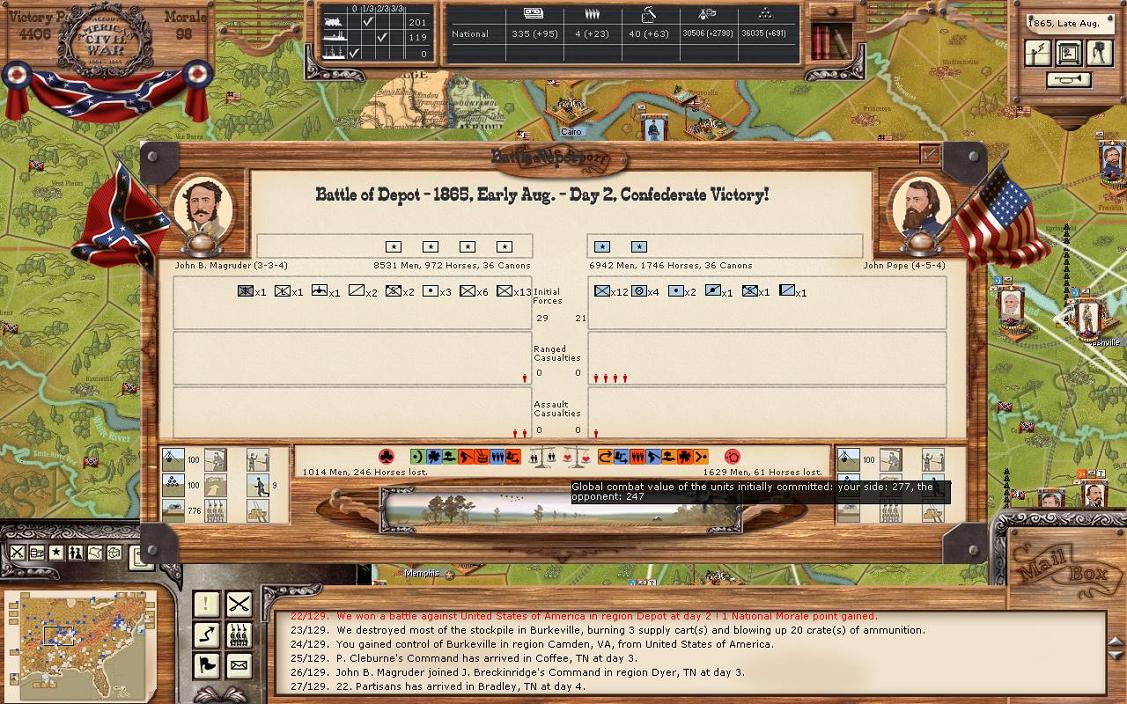Click the 1865, Late Aug. date note
The image size is (1127, 704).
(x=1068, y=22)
